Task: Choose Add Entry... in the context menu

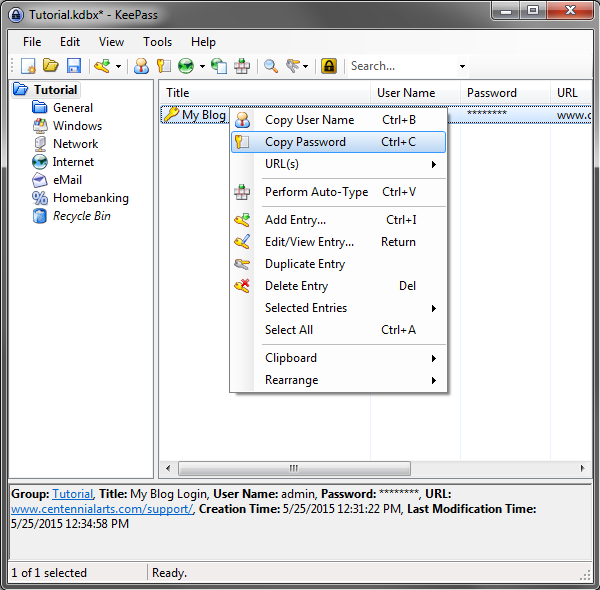Action: click(x=339, y=220)
